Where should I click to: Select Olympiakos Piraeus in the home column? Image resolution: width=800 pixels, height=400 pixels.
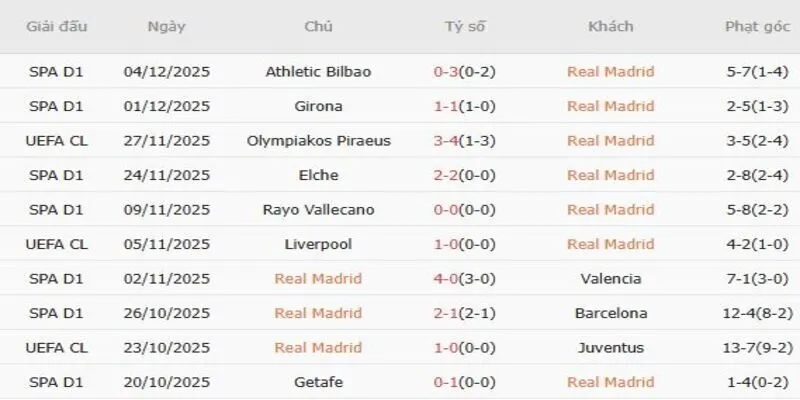point(318,141)
